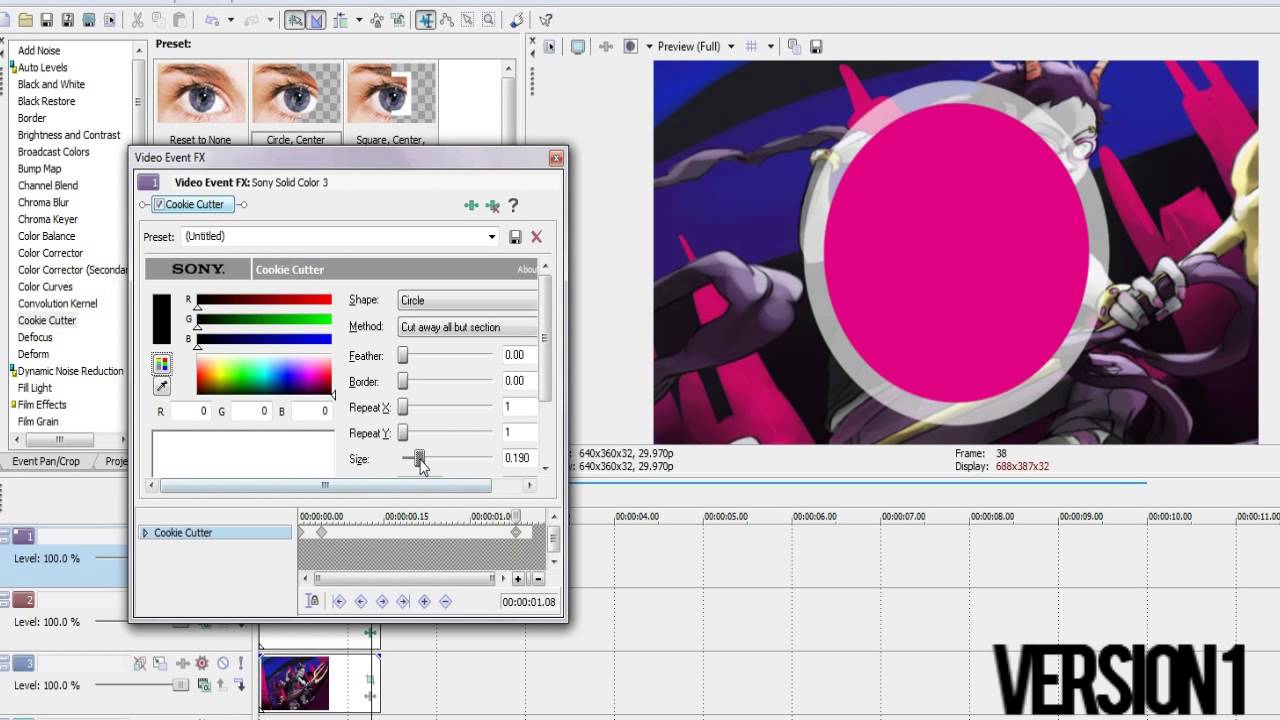Uncheck the Cookie Cutter effect checkbox

159,204
